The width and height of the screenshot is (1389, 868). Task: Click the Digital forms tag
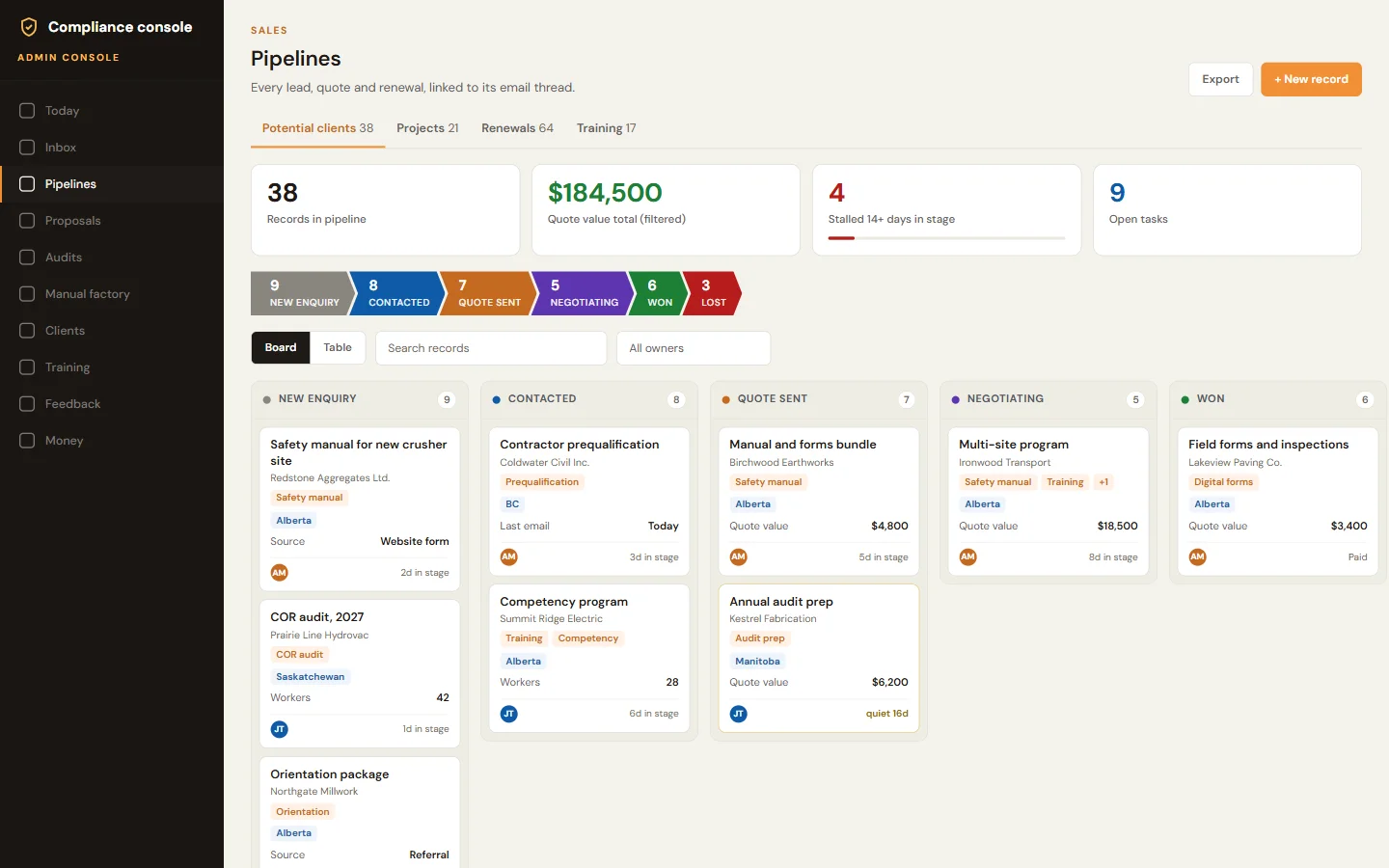click(x=1223, y=482)
